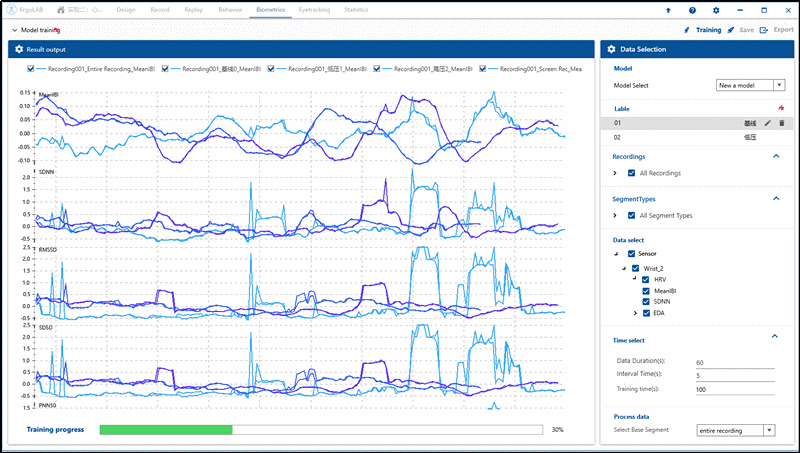Expand the EDA tree node

pyautogui.click(x=634, y=313)
